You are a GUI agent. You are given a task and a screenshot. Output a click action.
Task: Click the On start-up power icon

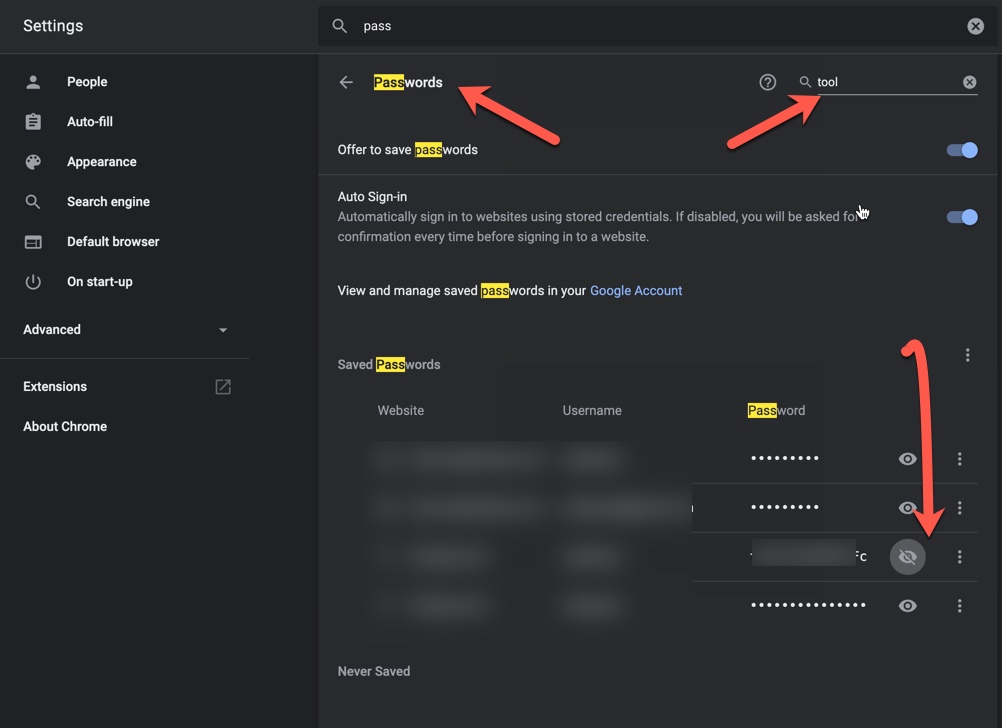(x=33, y=282)
